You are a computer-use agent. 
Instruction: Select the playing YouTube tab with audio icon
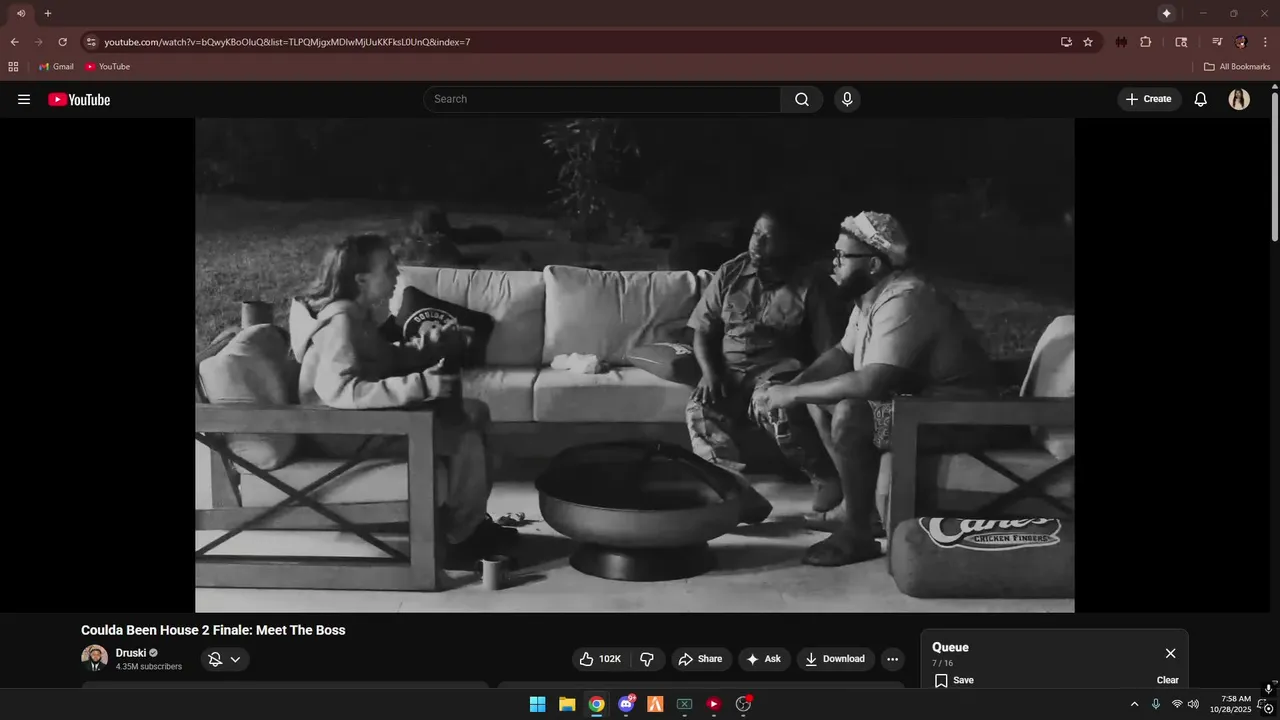click(21, 13)
